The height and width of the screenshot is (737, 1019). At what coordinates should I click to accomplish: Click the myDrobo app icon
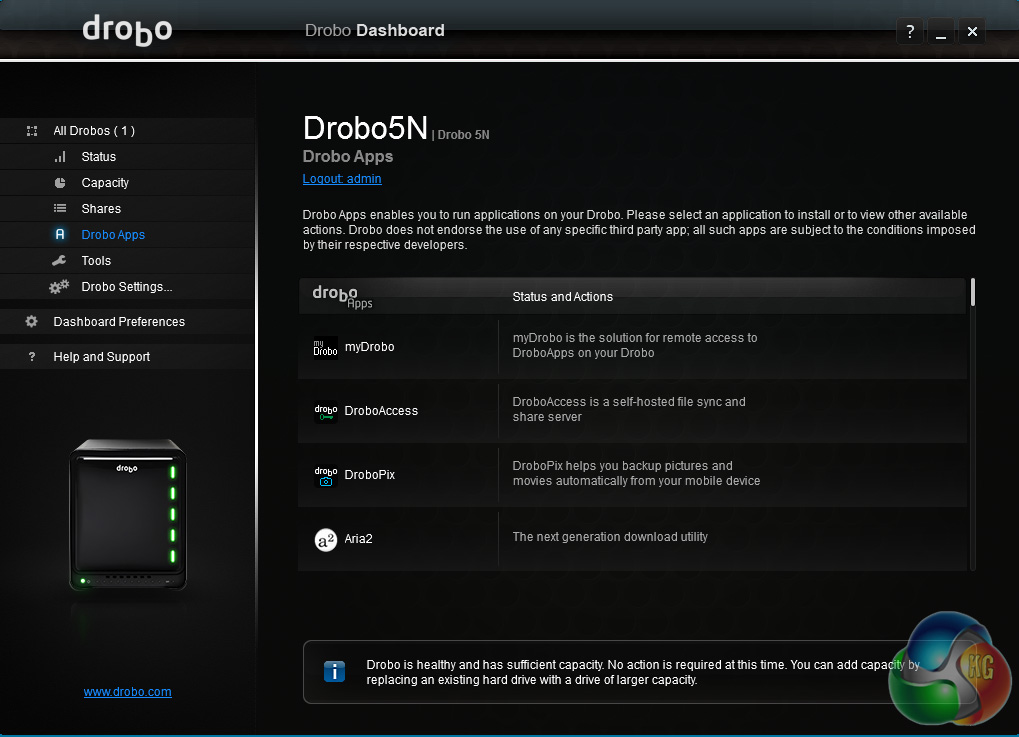(326, 347)
